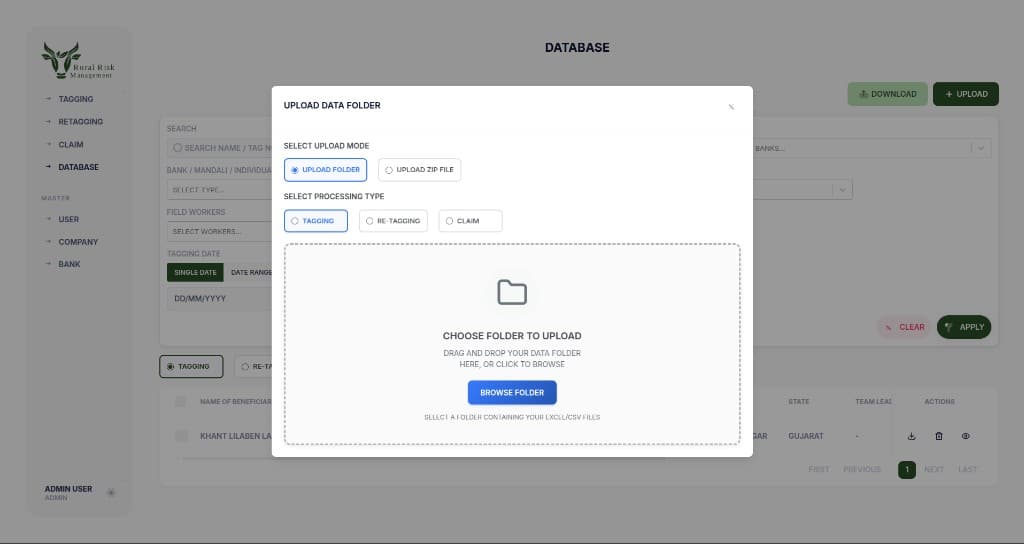Open Tagging in the sidebar
Screen dimensions: 1024x544
(x=76, y=99)
